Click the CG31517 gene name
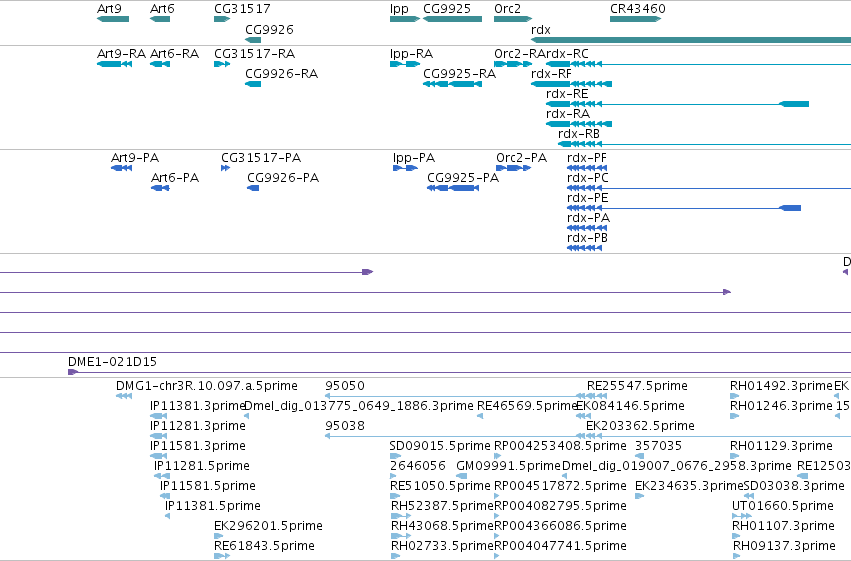The image size is (851, 561). tap(242, 9)
